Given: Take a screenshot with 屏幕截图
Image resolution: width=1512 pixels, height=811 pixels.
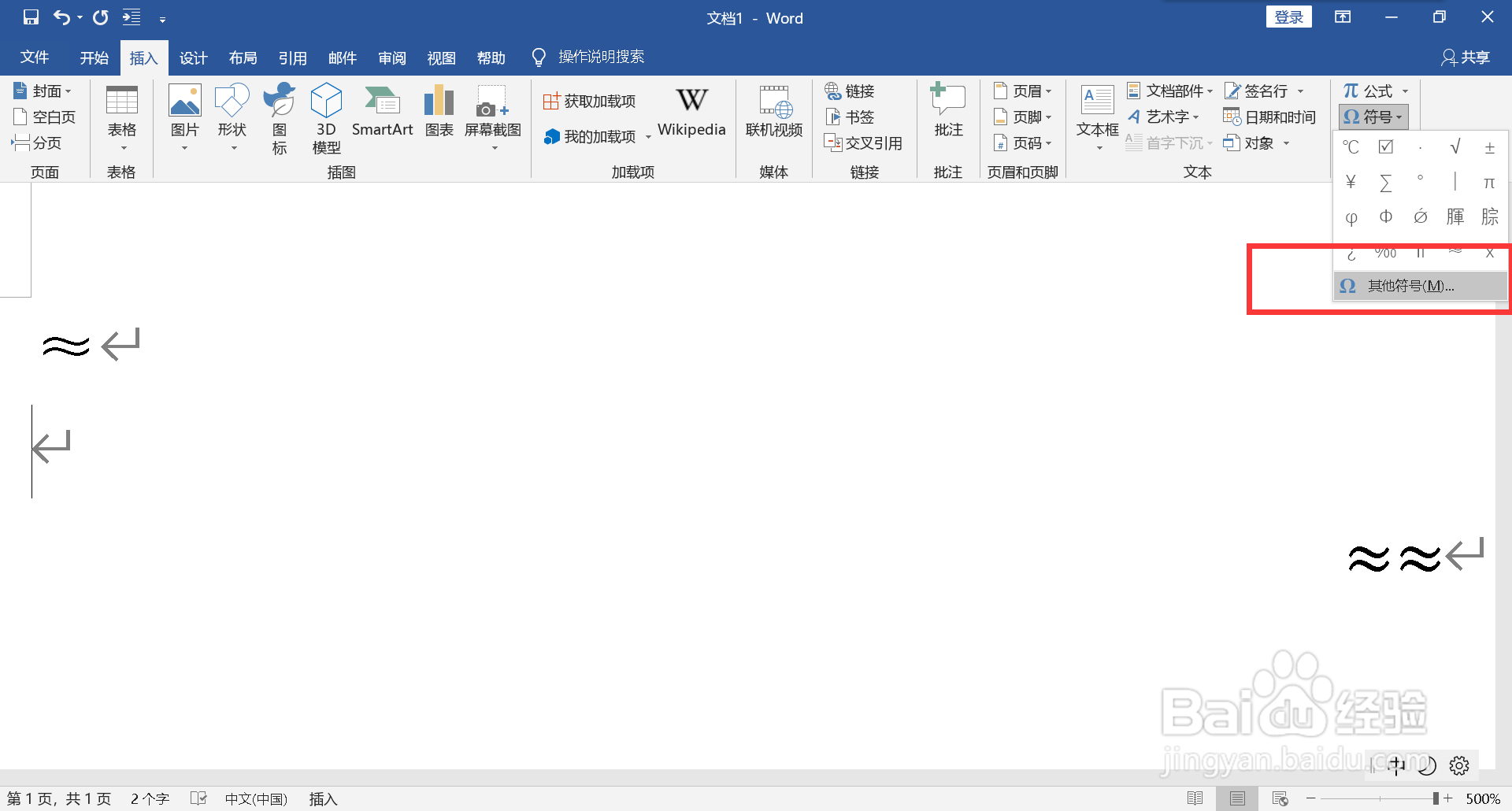Looking at the screenshot, I should (x=492, y=114).
